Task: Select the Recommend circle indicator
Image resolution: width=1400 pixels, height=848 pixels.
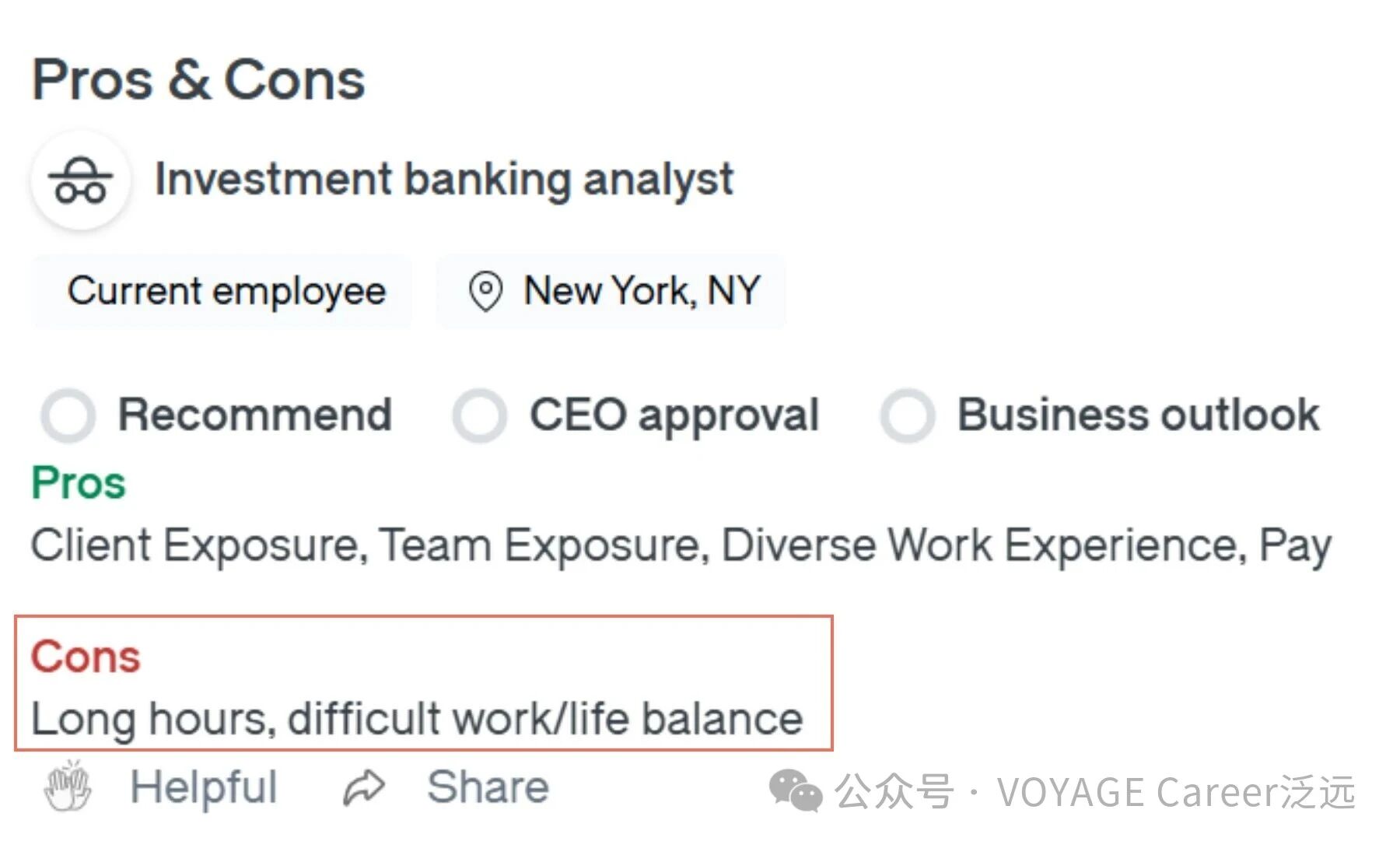Action: [x=68, y=415]
